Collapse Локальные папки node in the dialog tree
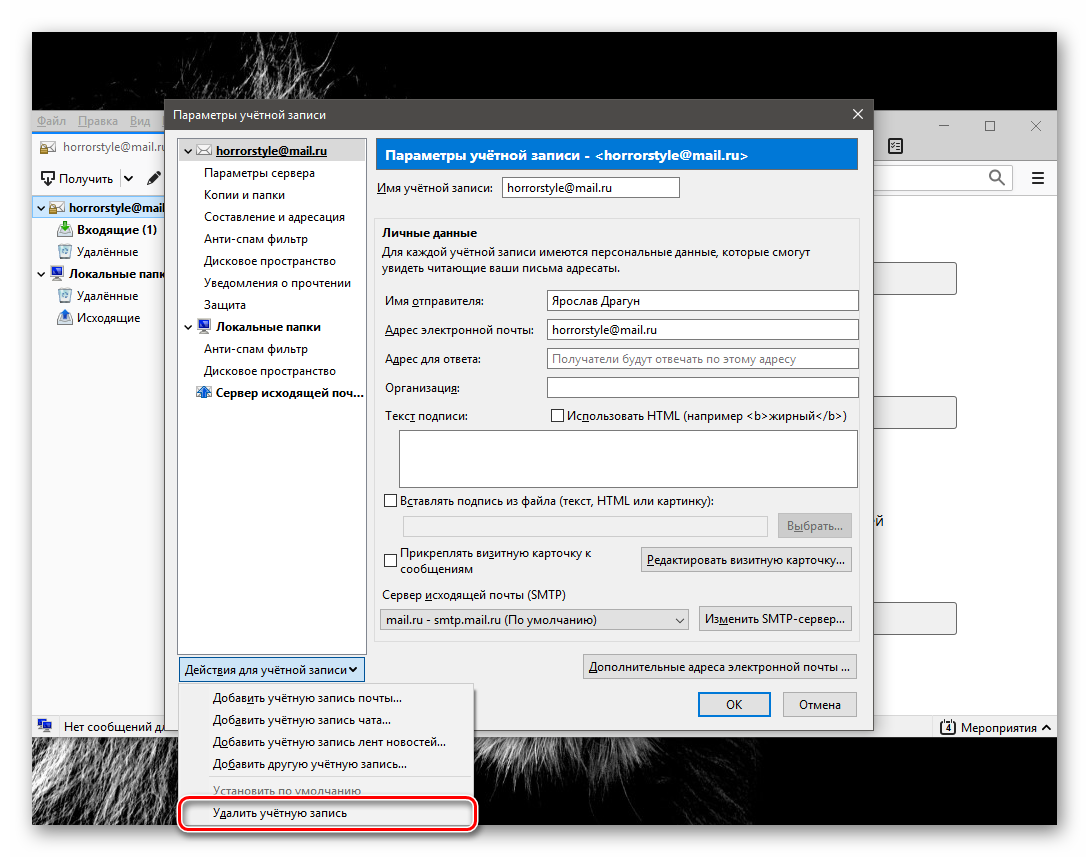 [x=188, y=327]
